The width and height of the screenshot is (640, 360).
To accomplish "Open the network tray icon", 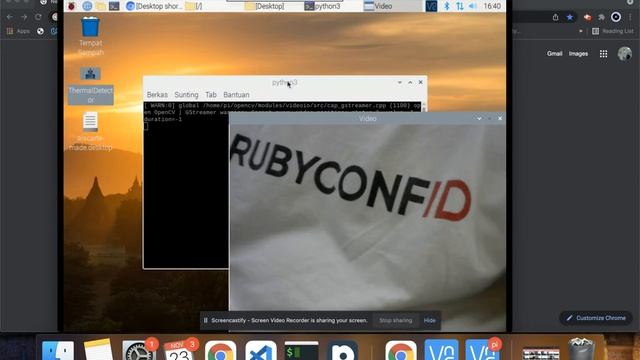I will (460, 6).
